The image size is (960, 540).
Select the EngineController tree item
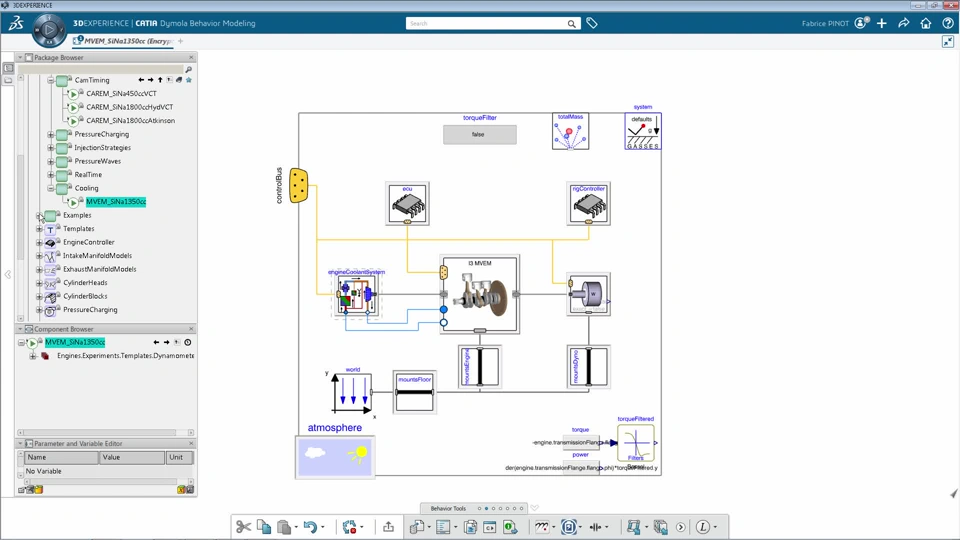89,242
